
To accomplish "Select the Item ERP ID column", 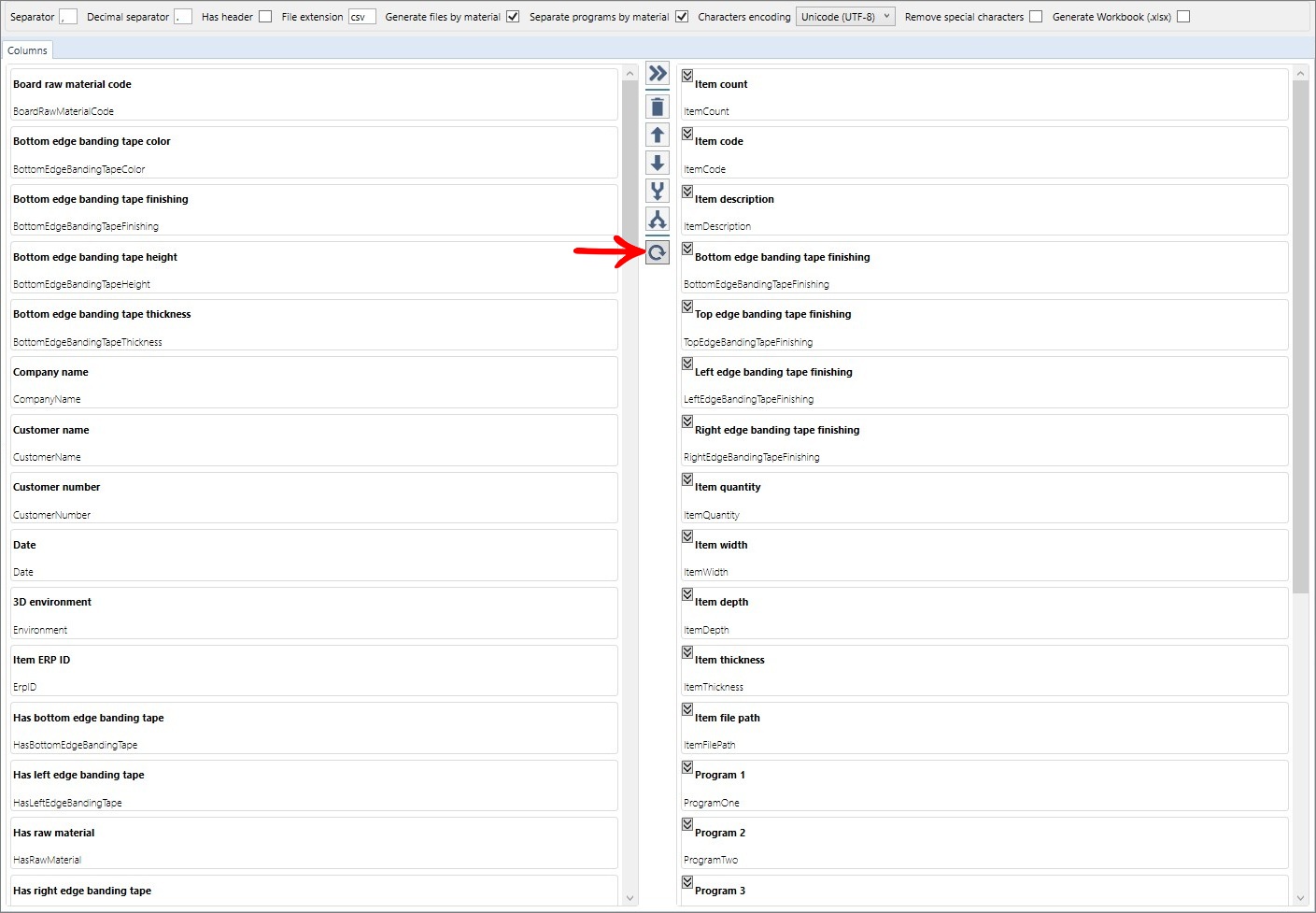I will [x=314, y=671].
